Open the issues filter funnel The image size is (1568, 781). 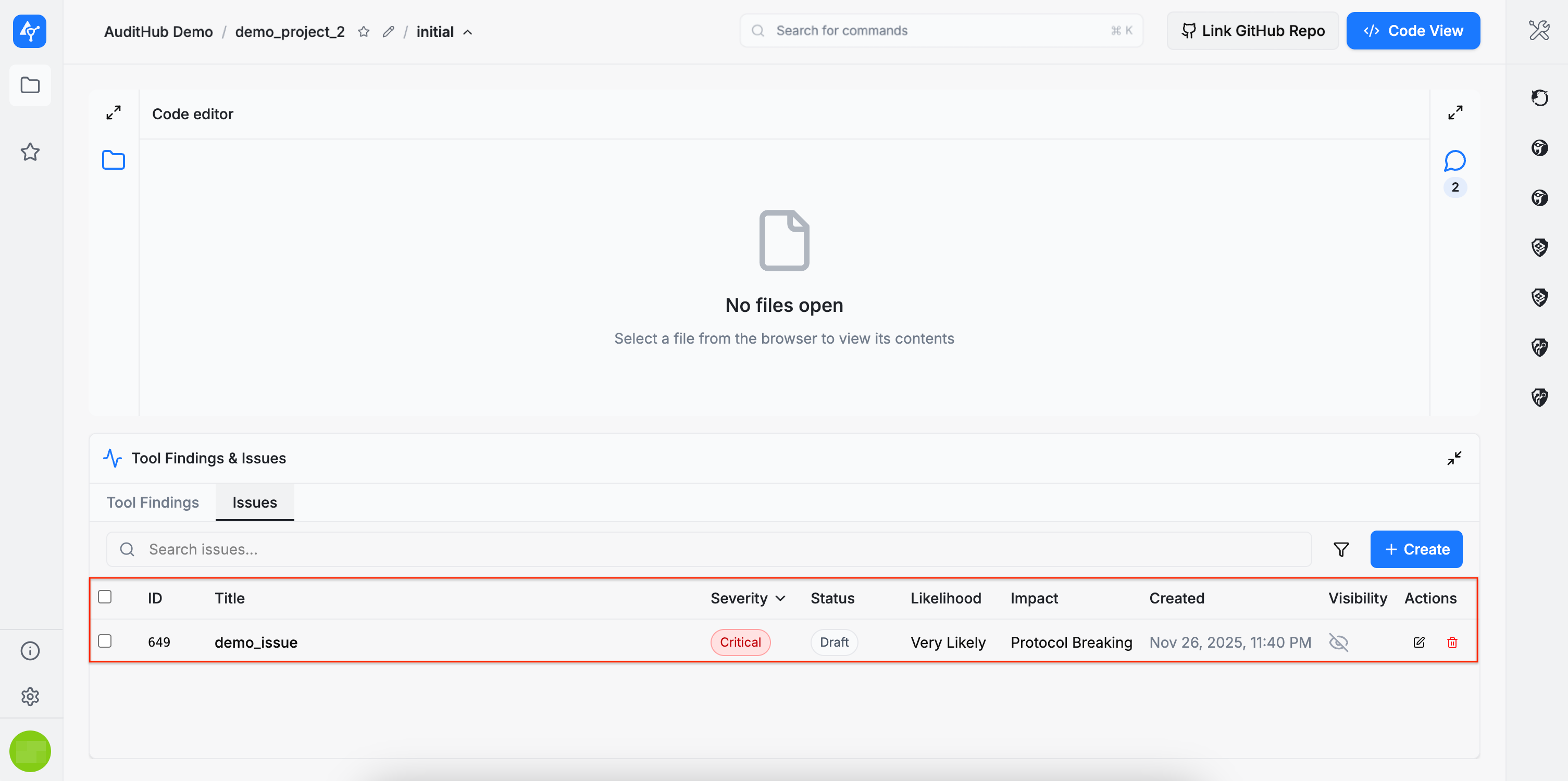point(1341,549)
